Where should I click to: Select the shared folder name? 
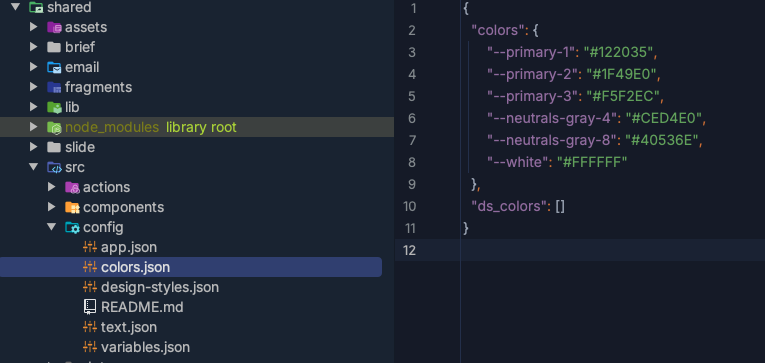point(69,7)
